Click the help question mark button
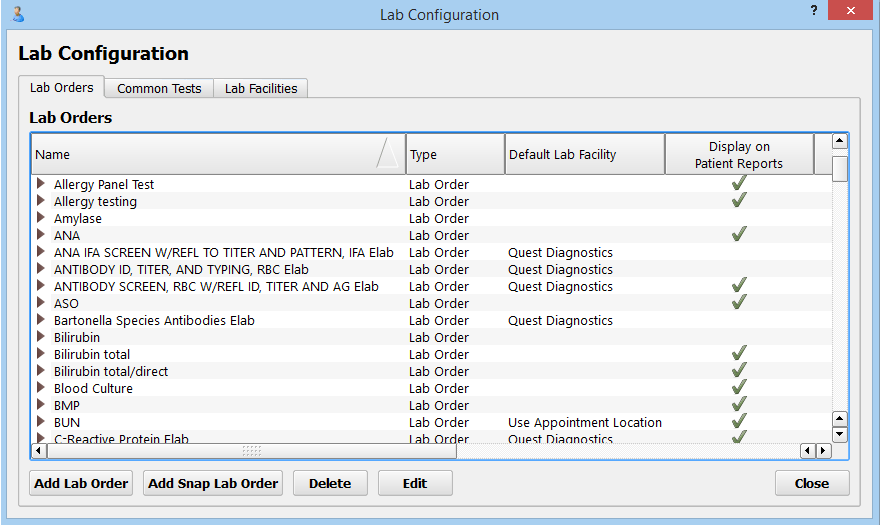Image resolution: width=880 pixels, height=525 pixels. pyautogui.click(x=814, y=10)
